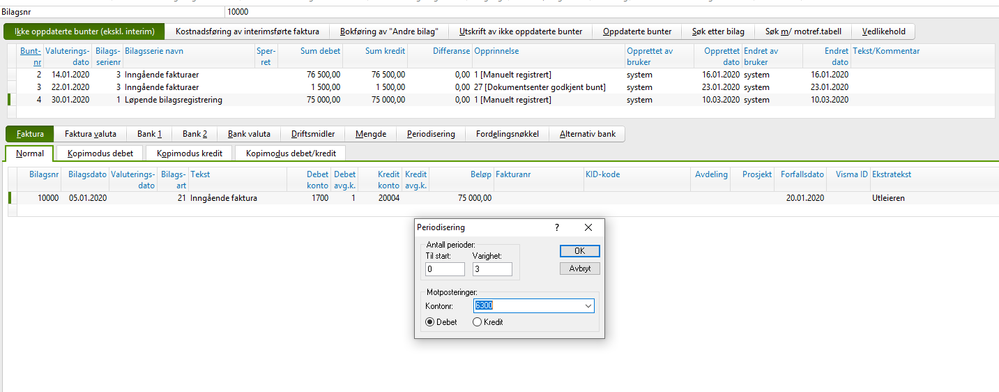The image size is (999, 392).
Task: Open the Driftsmidler tab
Action: [x=313, y=134]
